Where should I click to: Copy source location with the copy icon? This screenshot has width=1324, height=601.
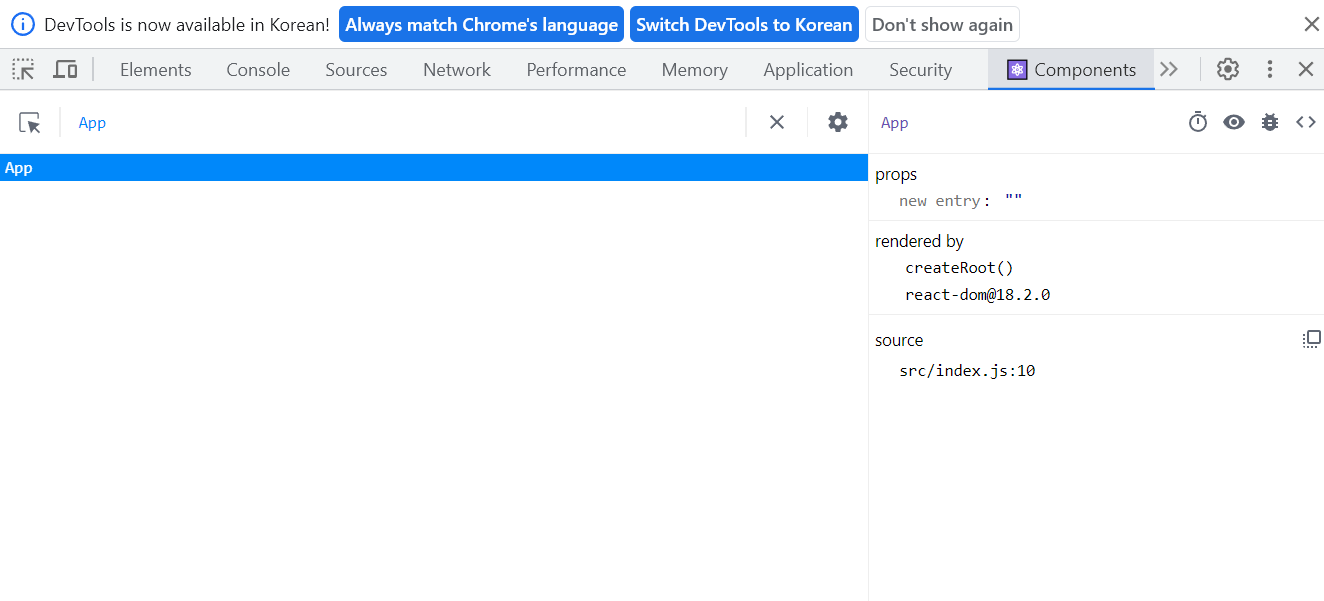click(x=1311, y=340)
